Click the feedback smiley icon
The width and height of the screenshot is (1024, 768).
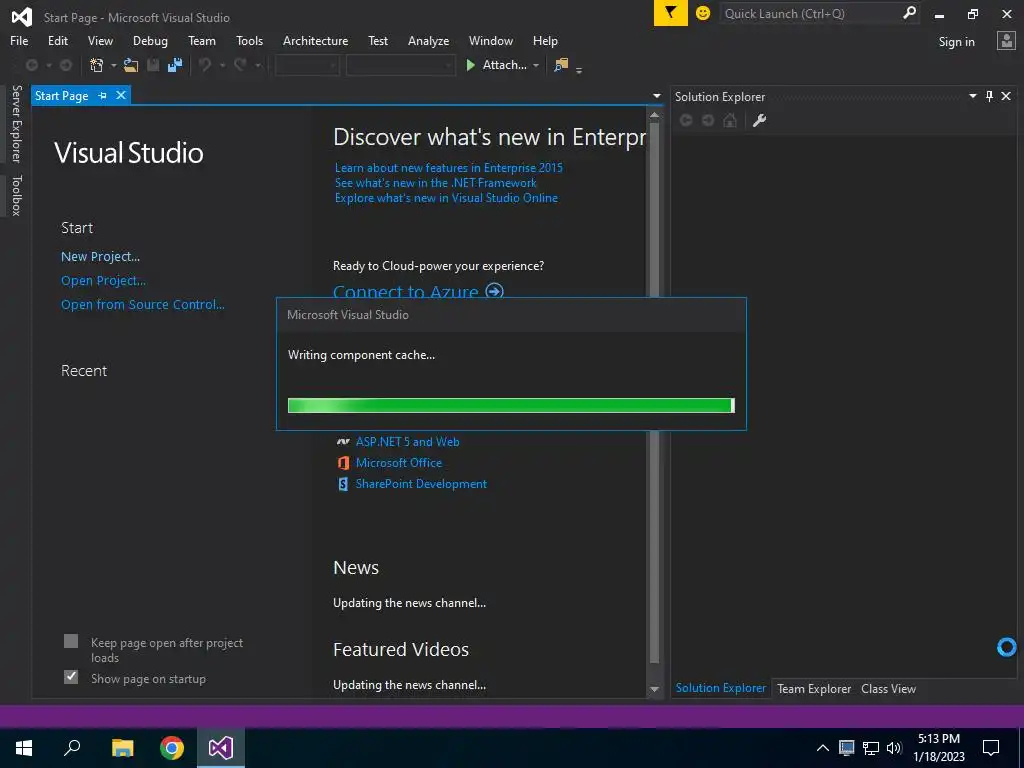703,13
